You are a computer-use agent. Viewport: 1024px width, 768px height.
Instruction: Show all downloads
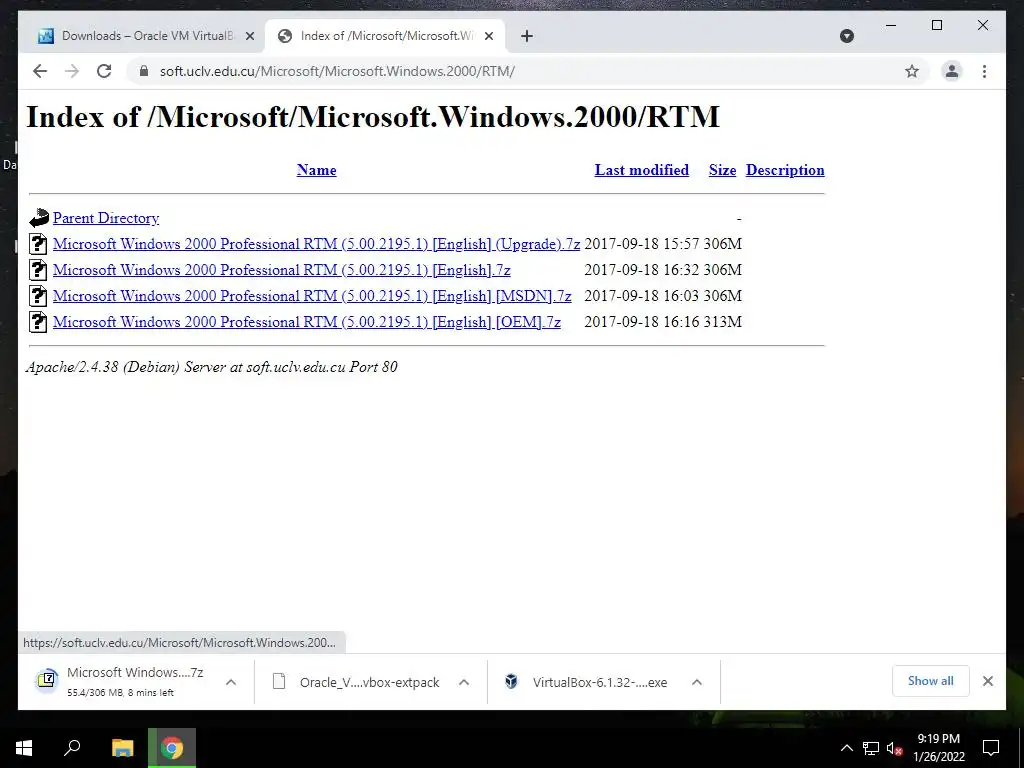[x=931, y=681]
